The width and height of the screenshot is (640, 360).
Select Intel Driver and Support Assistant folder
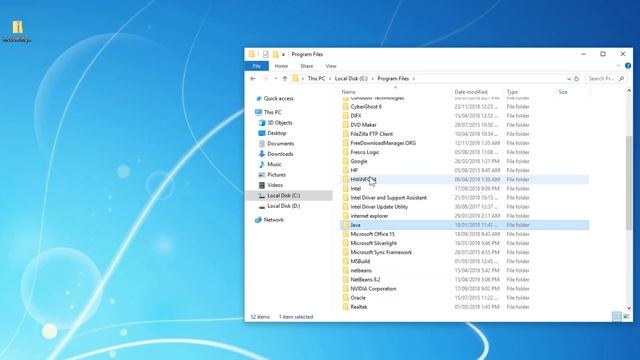pos(464,198)
